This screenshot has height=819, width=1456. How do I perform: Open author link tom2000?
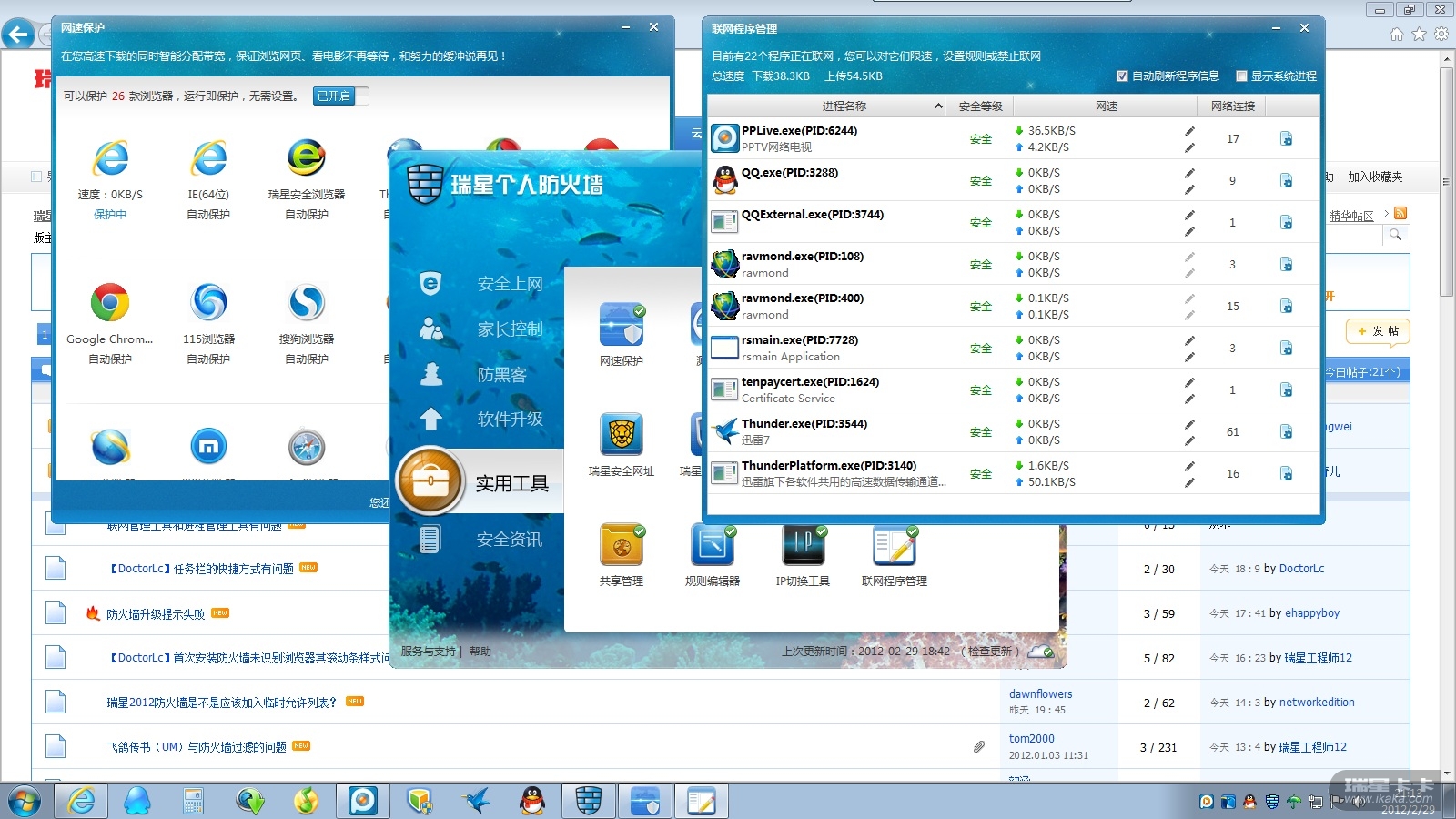[1032, 739]
